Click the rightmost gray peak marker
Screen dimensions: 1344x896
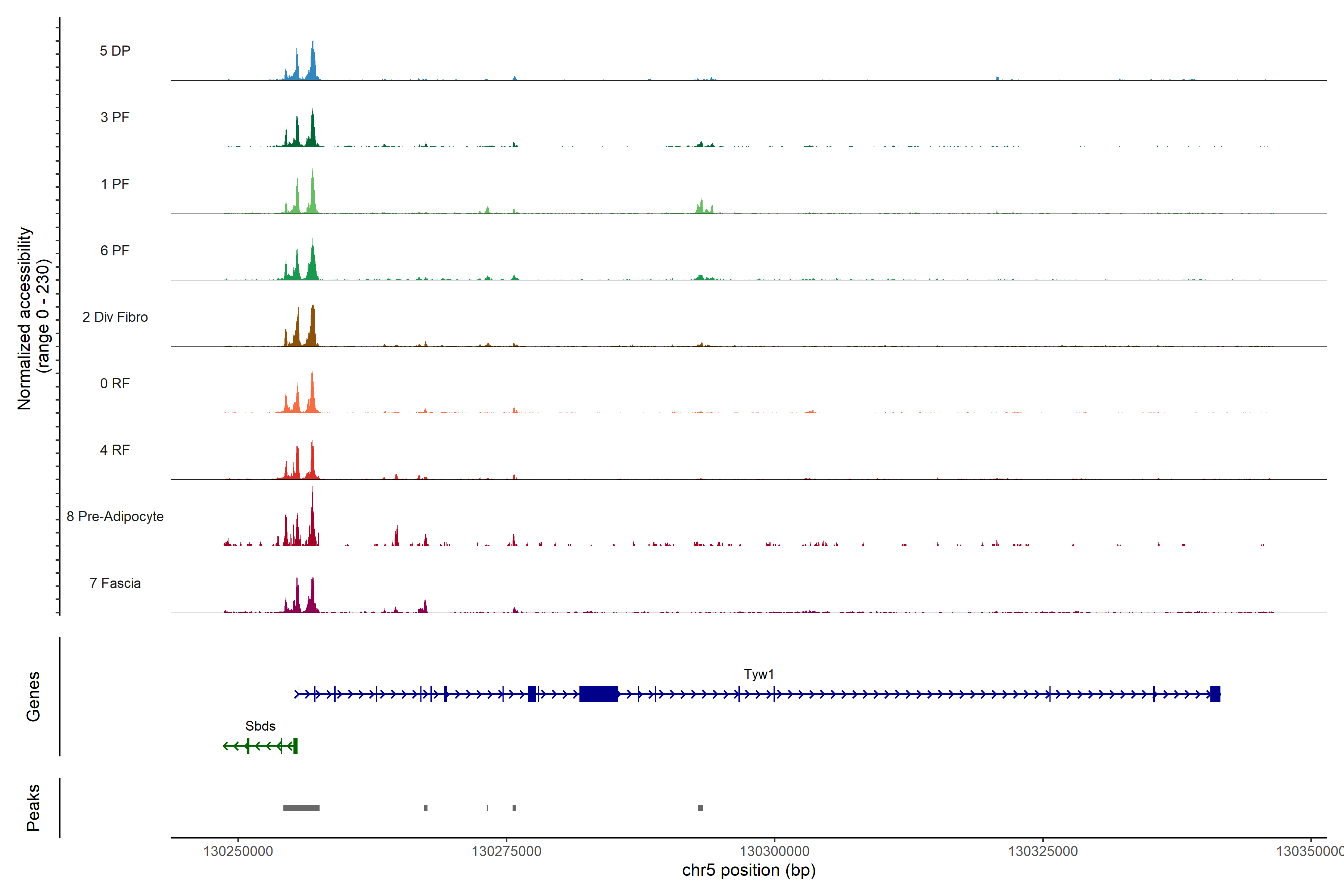(x=701, y=808)
